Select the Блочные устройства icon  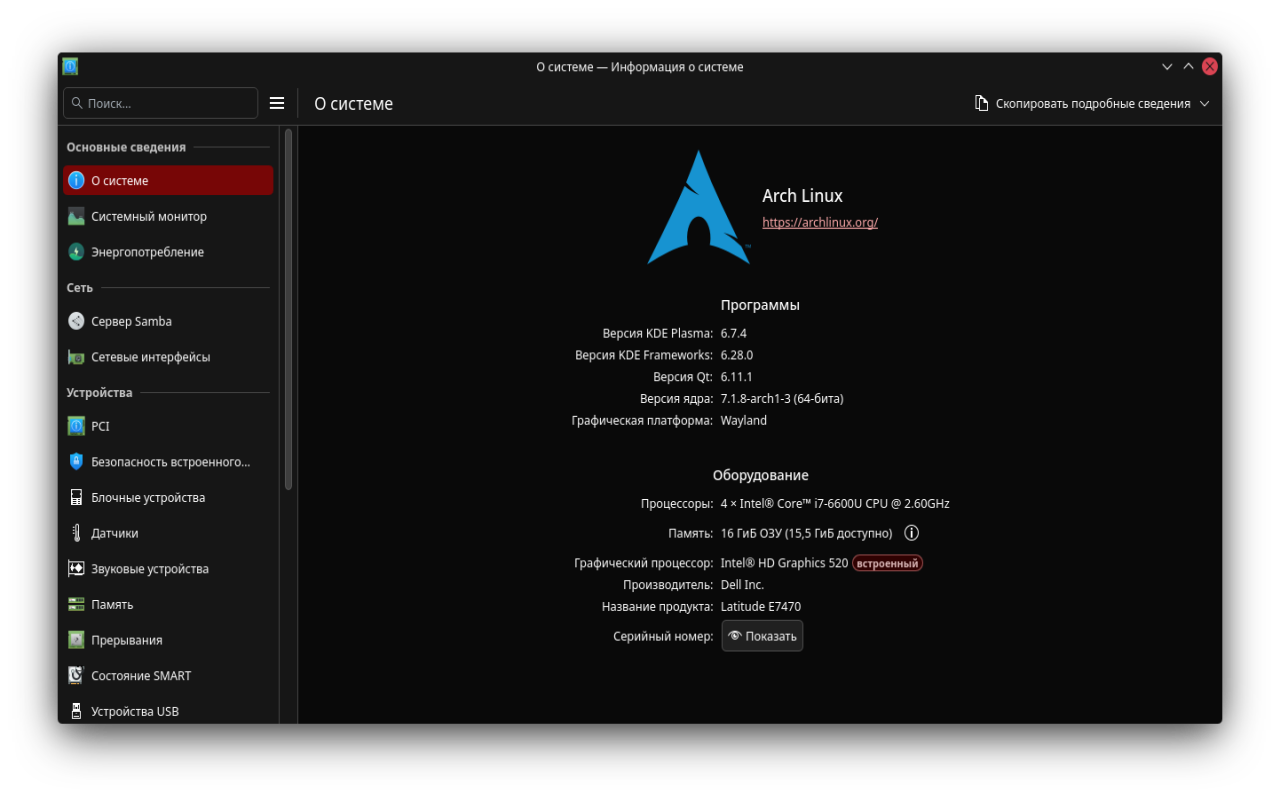[x=76, y=497]
